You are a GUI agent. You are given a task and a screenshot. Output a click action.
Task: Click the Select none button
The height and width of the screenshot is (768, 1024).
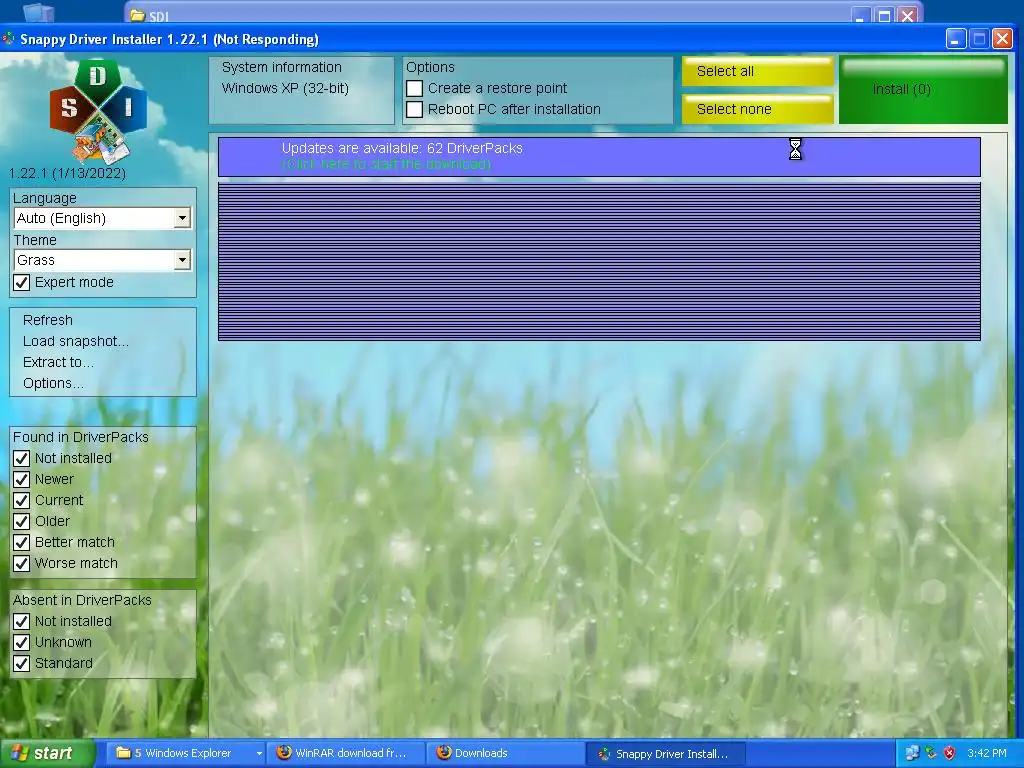pos(758,109)
